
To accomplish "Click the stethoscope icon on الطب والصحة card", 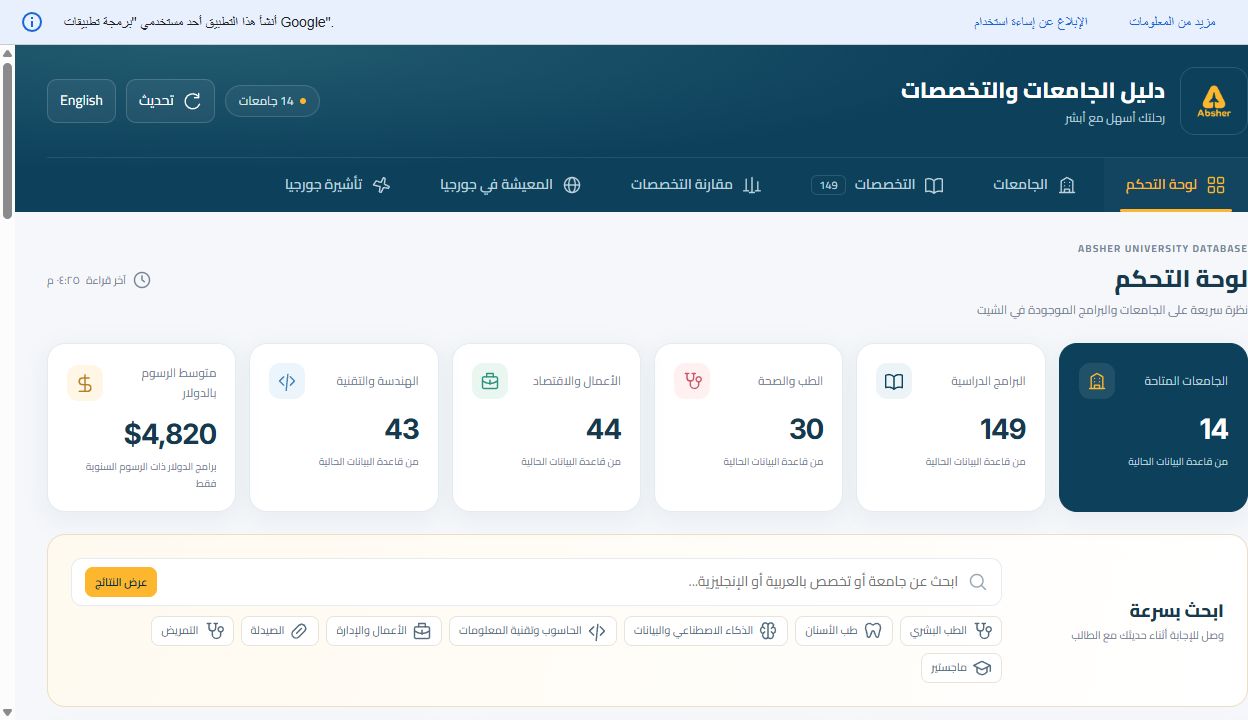I will pyautogui.click(x=692, y=381).
